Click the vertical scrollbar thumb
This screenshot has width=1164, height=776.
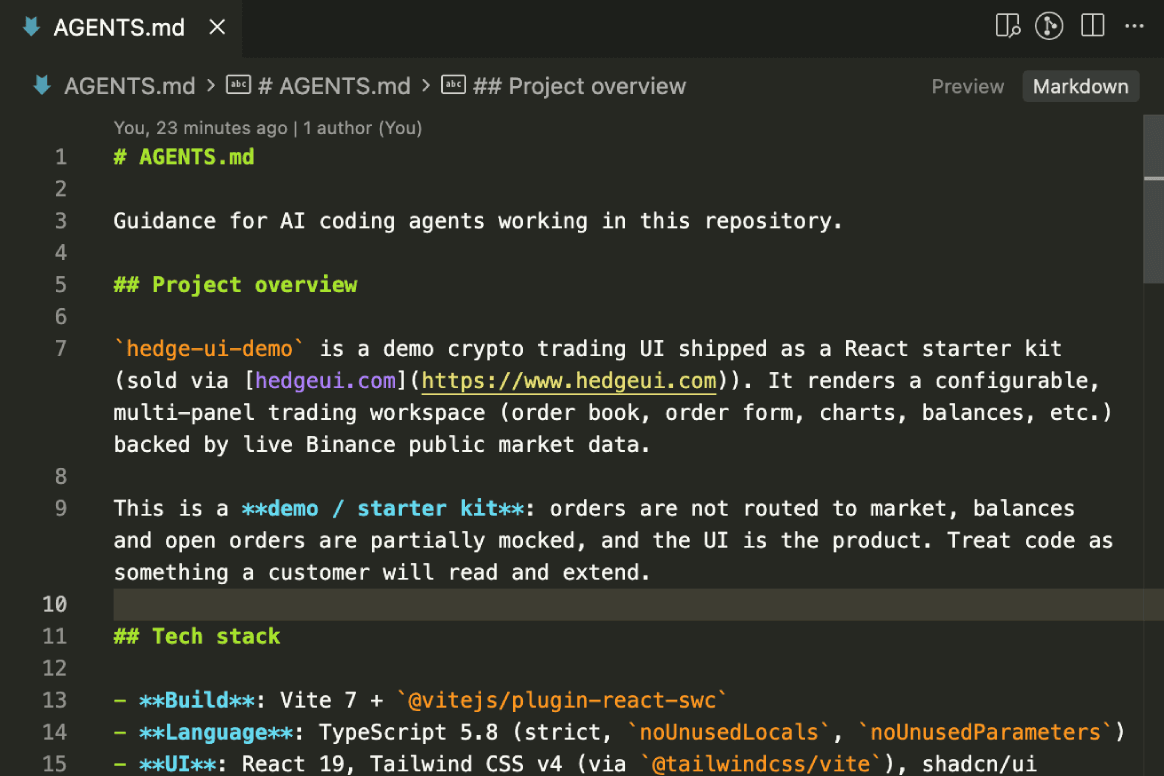(x=1153, y=199)
